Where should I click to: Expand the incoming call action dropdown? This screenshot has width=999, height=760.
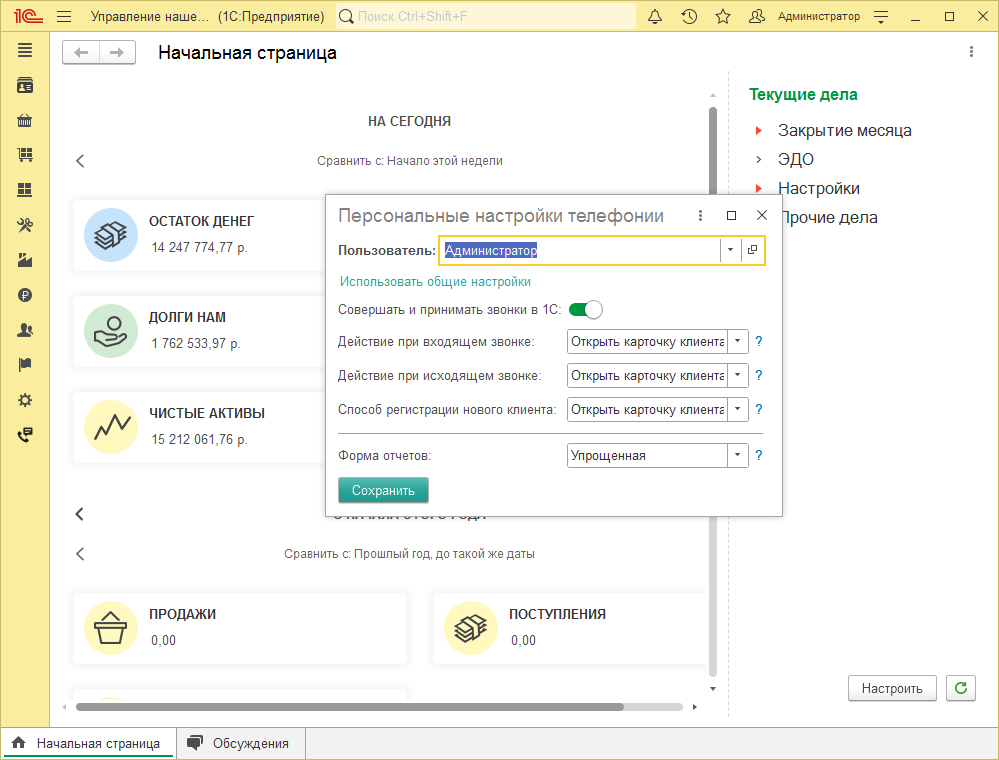click(737, 341)
